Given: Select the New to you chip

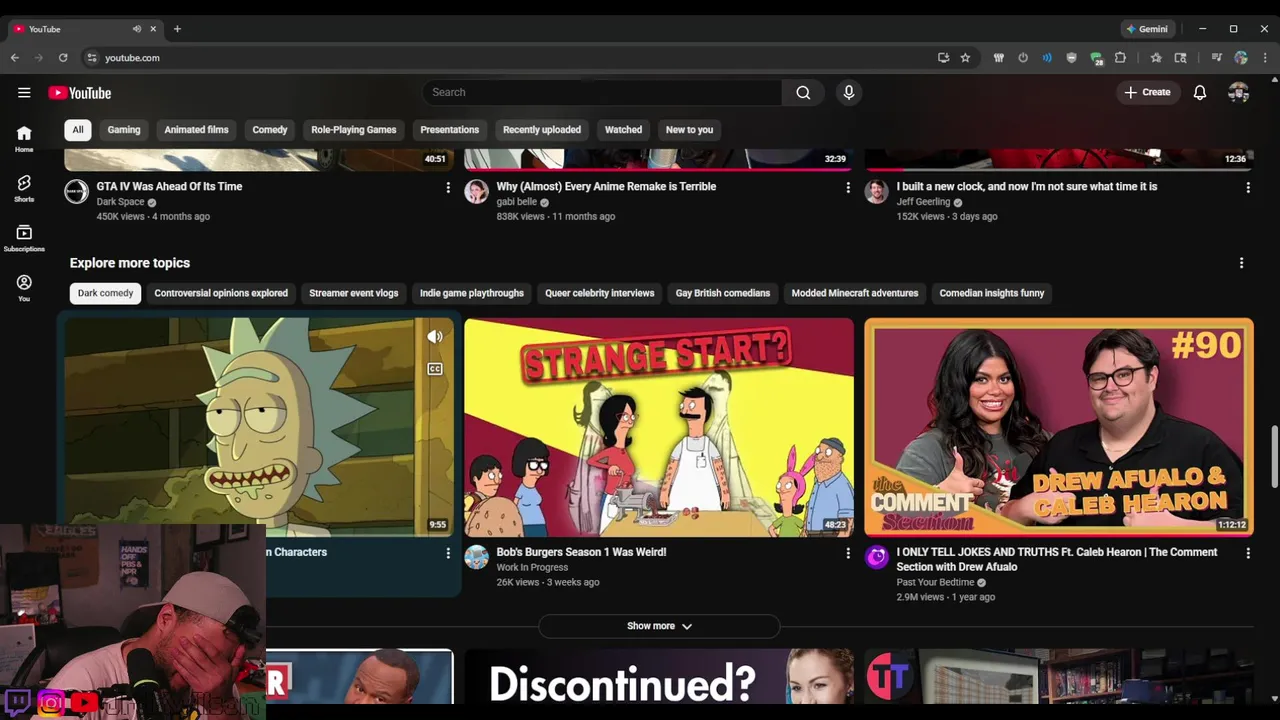Looking at the screenshot, I should (689, 130).
